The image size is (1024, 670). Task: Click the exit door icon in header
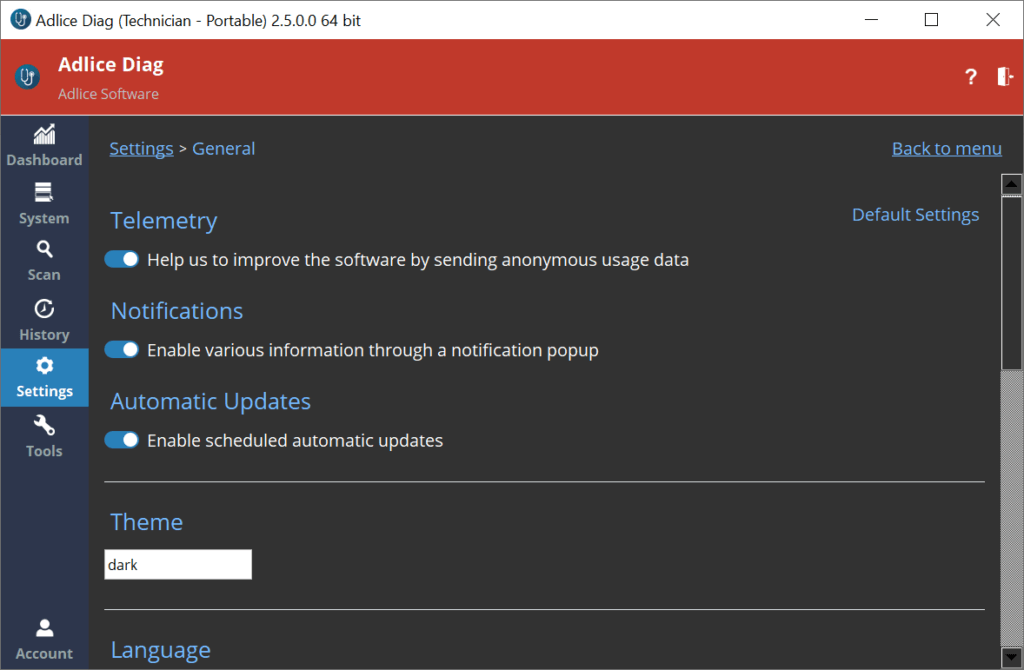(1004, 76)
